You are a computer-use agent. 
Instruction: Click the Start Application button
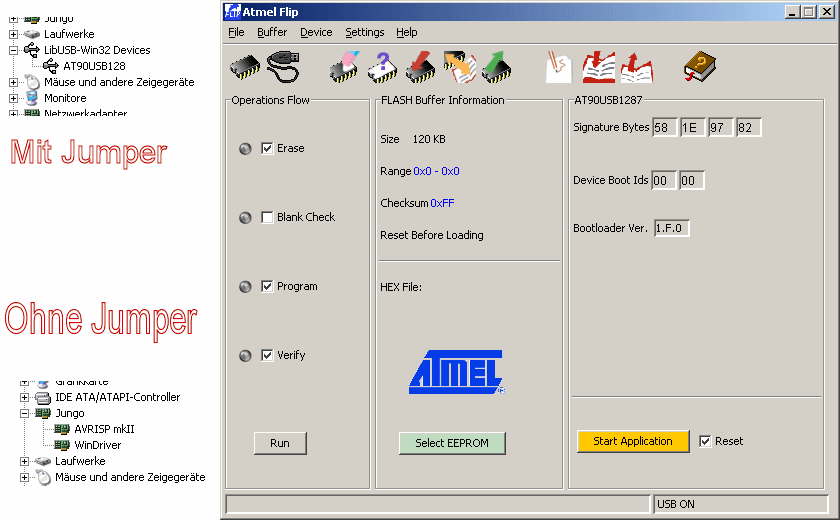633,441
